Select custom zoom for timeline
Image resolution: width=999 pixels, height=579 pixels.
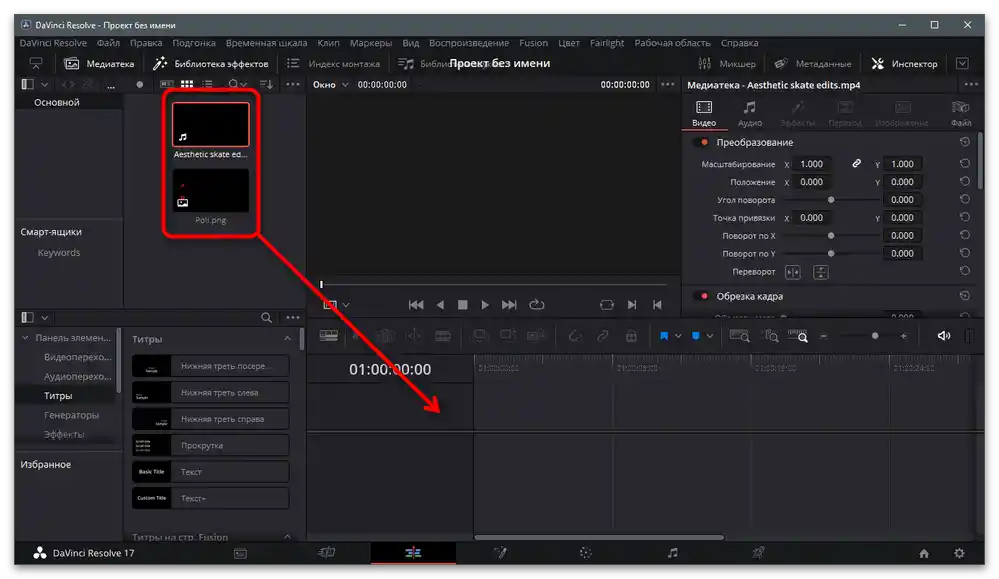tap(798, 336)
